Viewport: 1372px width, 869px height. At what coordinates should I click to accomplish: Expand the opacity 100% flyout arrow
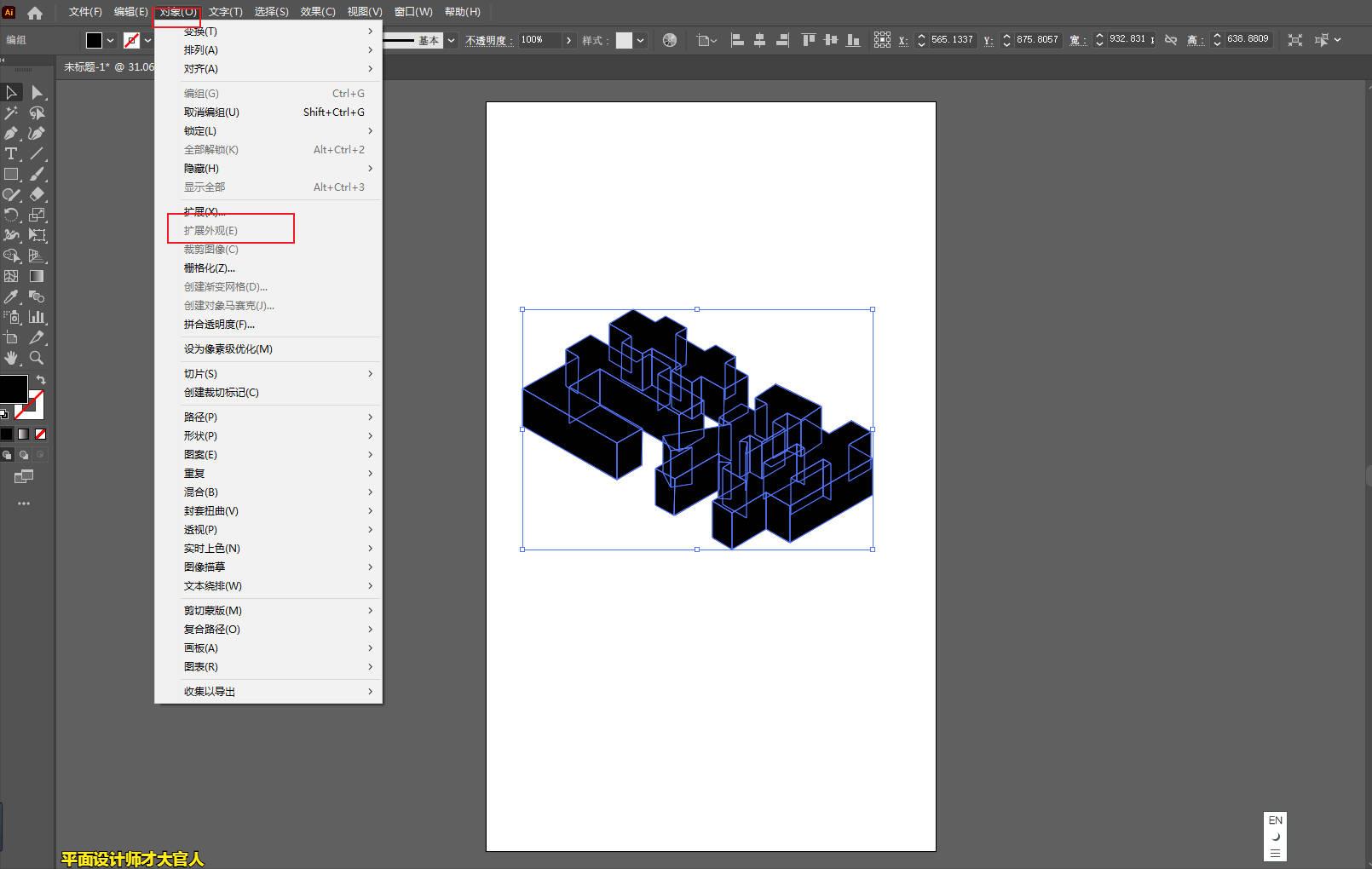tap(568, 40)
